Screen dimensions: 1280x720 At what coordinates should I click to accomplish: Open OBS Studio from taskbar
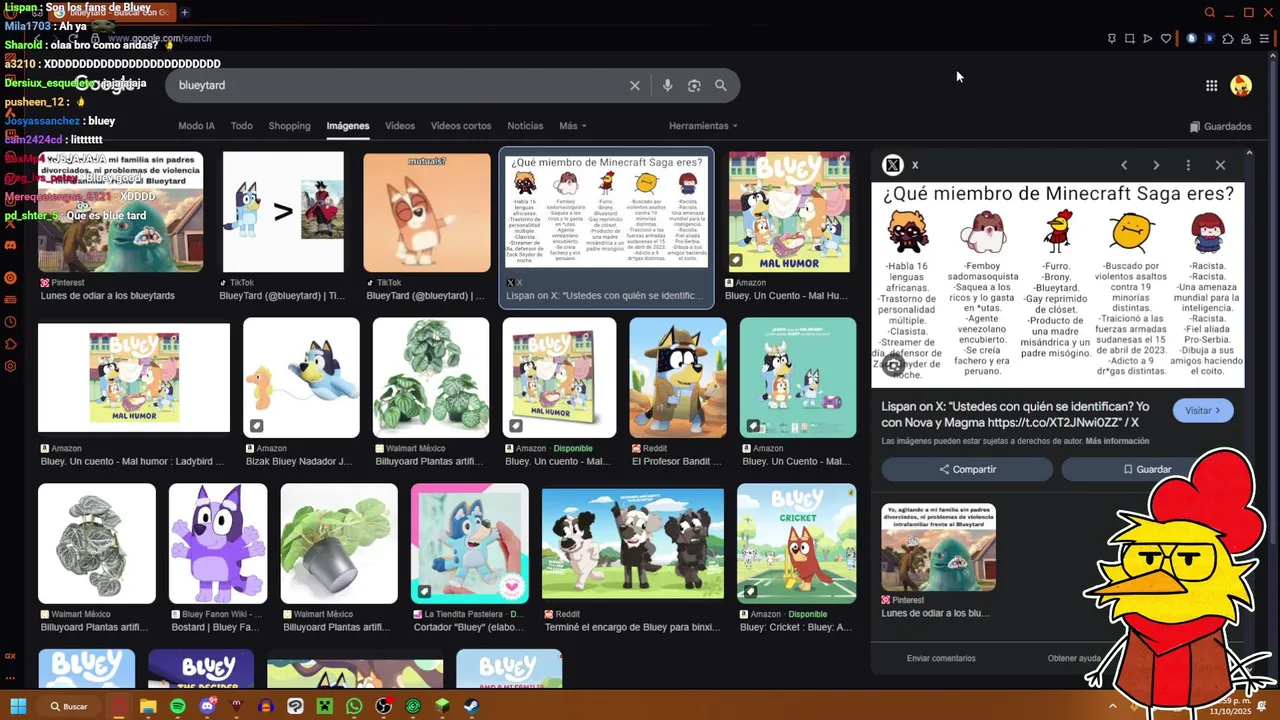point(383,706)
